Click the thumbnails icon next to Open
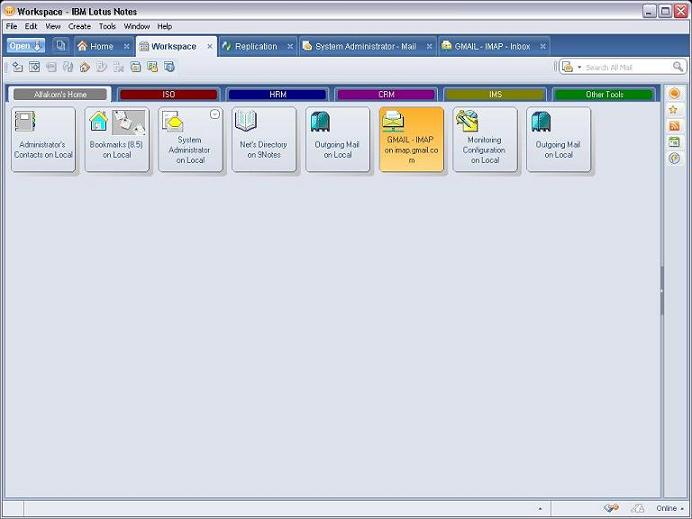Screen dimensions: 692x519 coord(60,45)
